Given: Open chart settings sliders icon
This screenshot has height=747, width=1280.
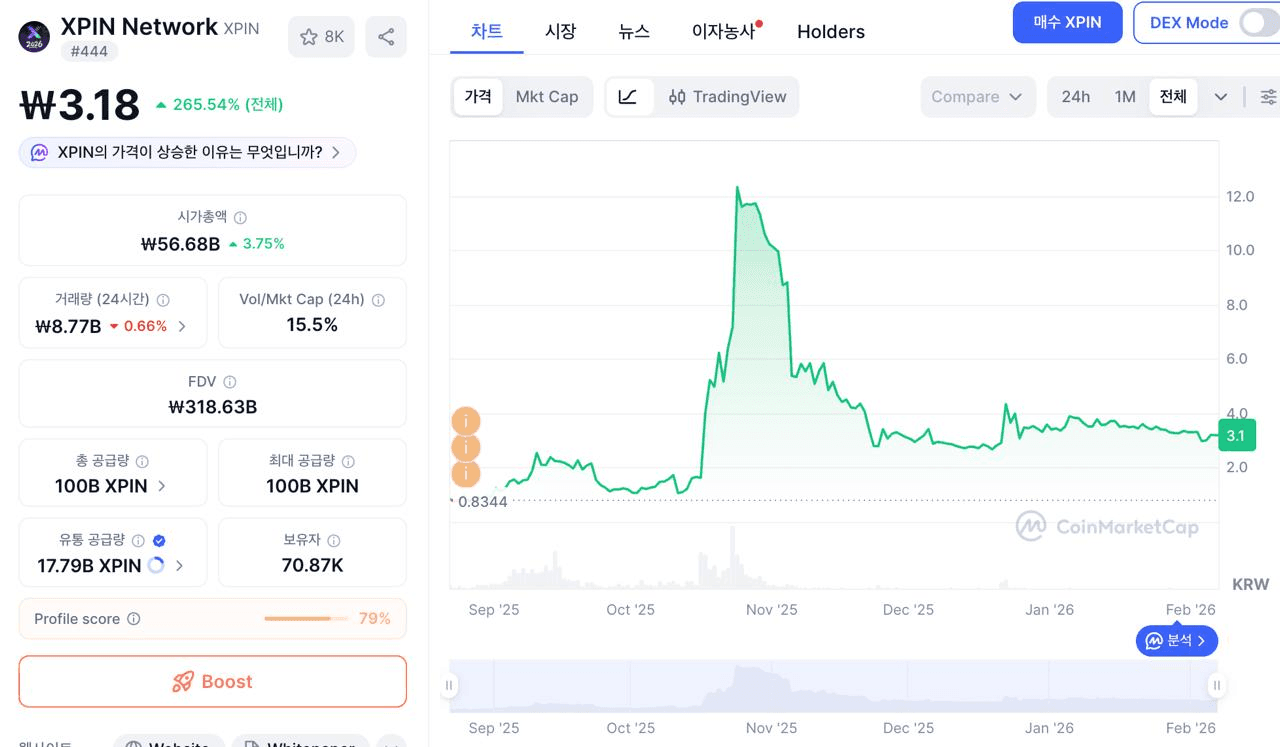Looking at the screenshot, I should point(1268,97).
